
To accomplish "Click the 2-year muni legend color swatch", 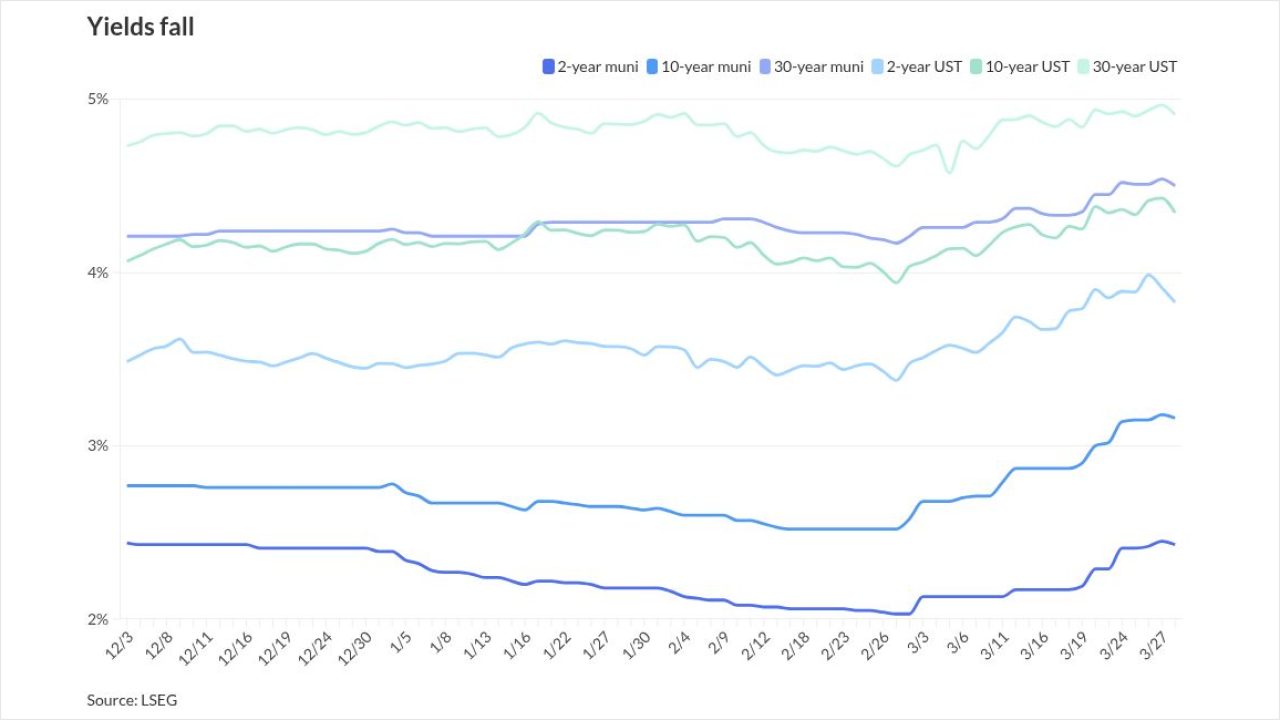I will (x=548, y=67).
